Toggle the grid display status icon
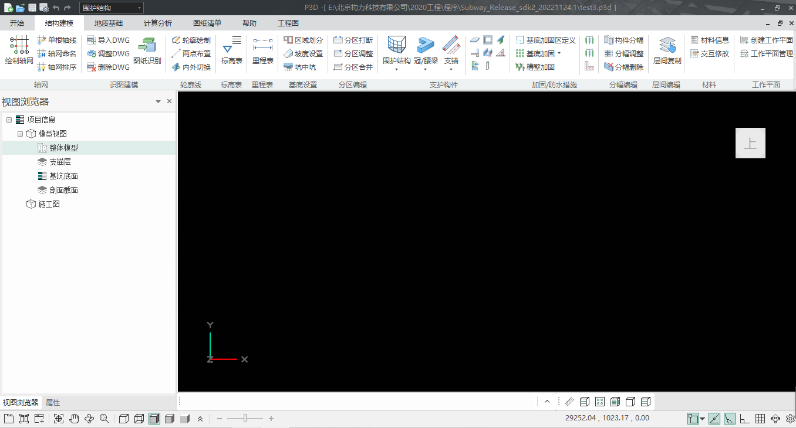This screenshot has width=796, height=428. pyautogui.click(x=759, y=419)
